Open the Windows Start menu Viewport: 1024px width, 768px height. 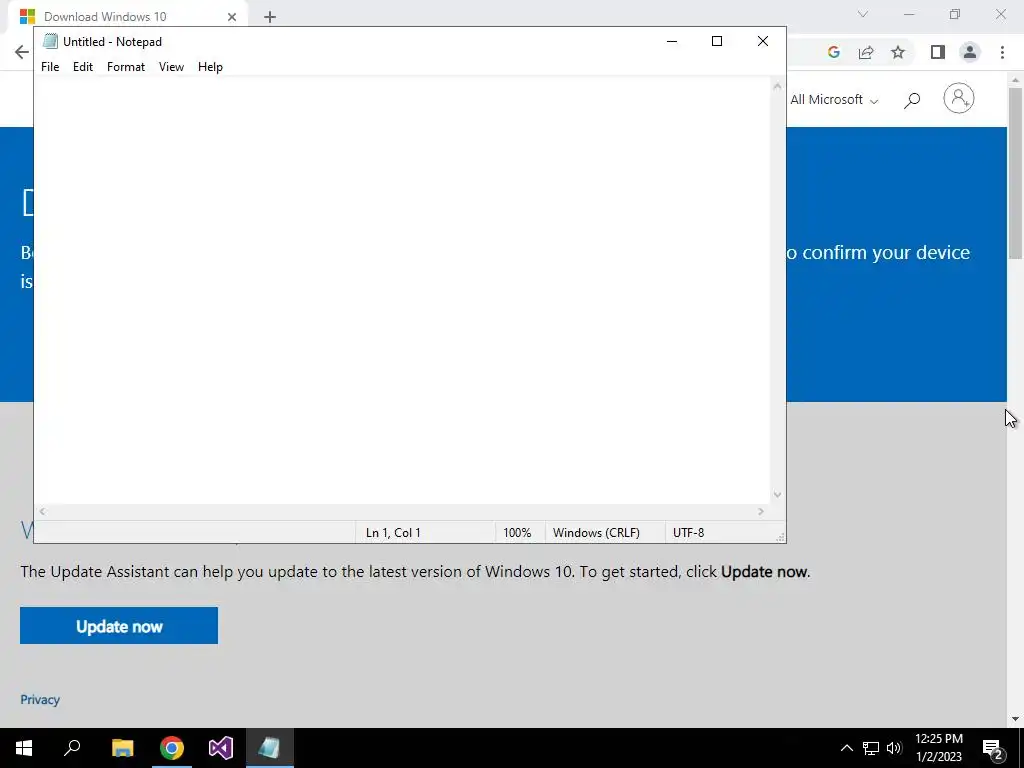click(x=24, y=748)
